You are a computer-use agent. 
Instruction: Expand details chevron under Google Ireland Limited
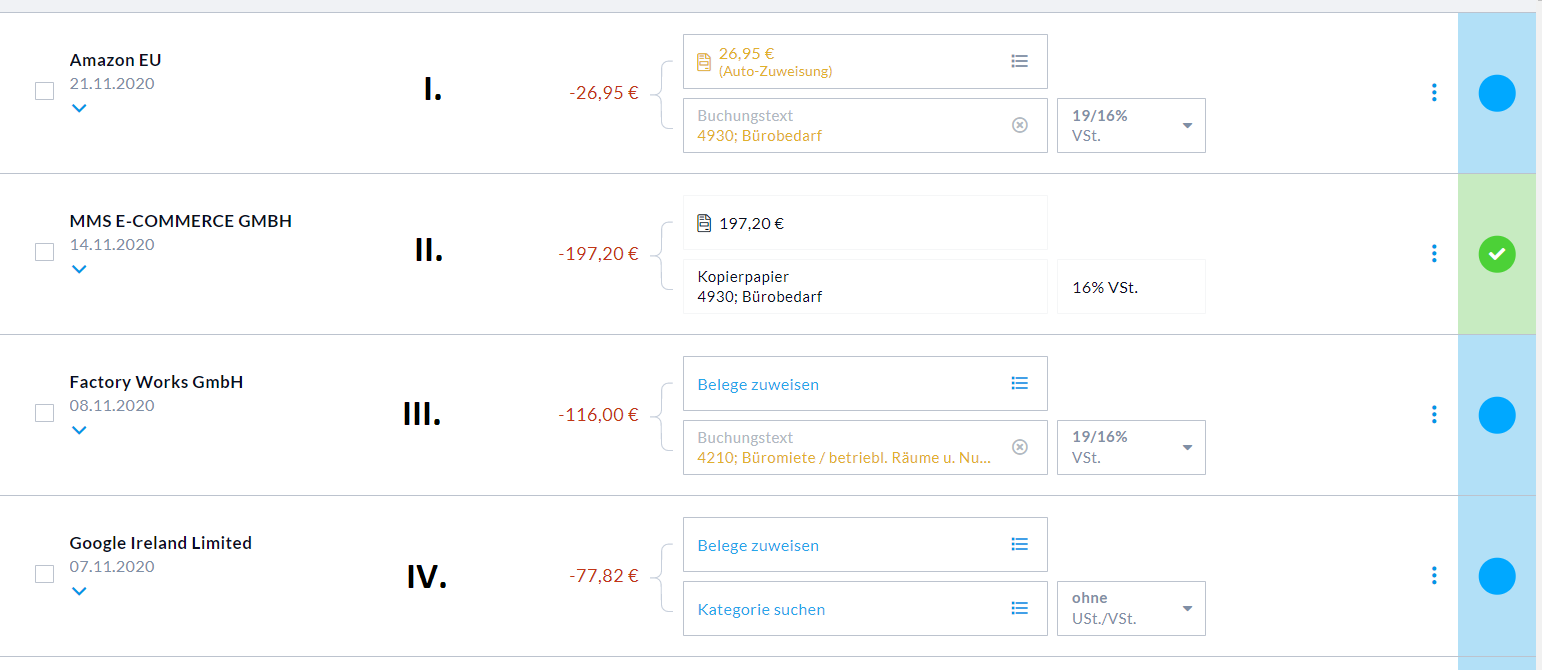[x=80, y=591]
